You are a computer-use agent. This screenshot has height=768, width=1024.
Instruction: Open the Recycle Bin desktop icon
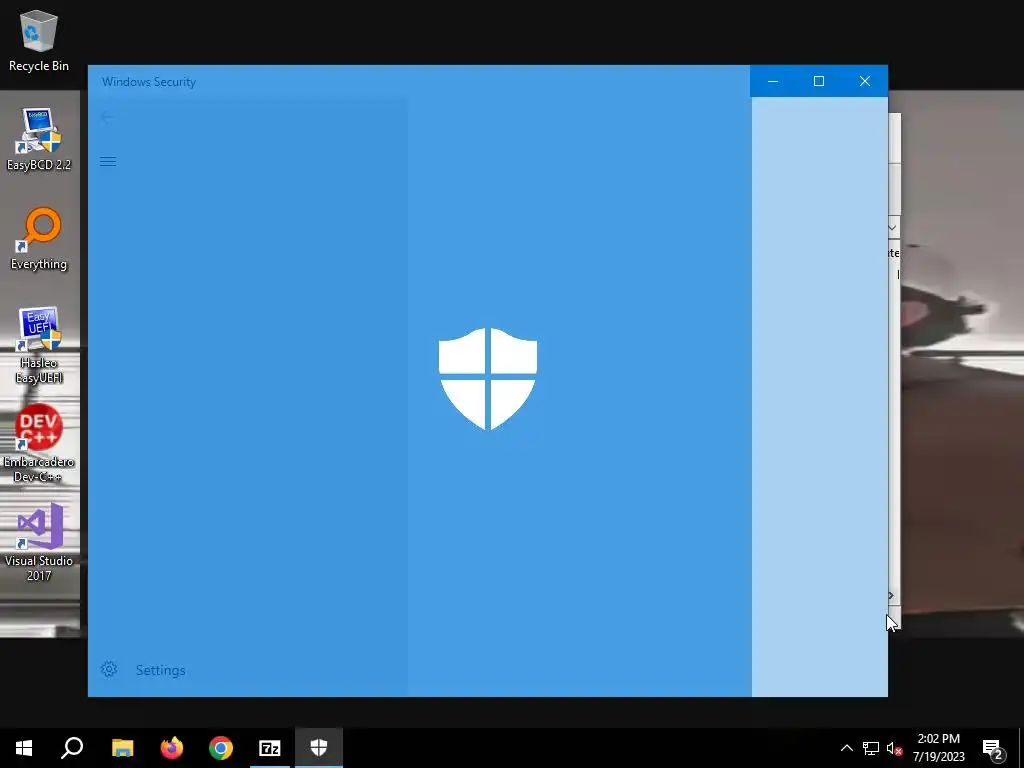click(x=39, y=40)
